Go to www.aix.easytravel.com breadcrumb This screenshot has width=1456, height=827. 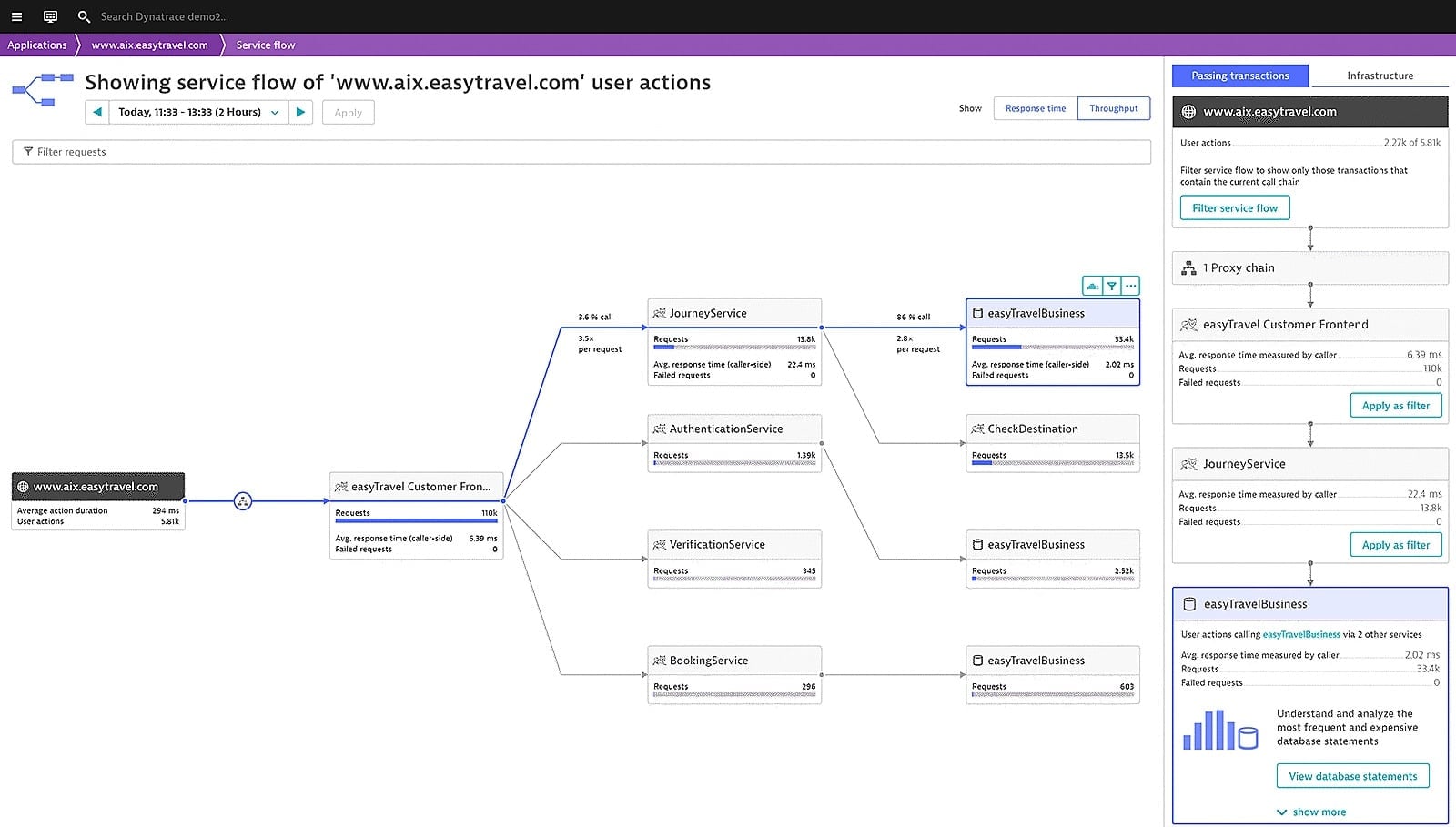click(x=149, y=45)
